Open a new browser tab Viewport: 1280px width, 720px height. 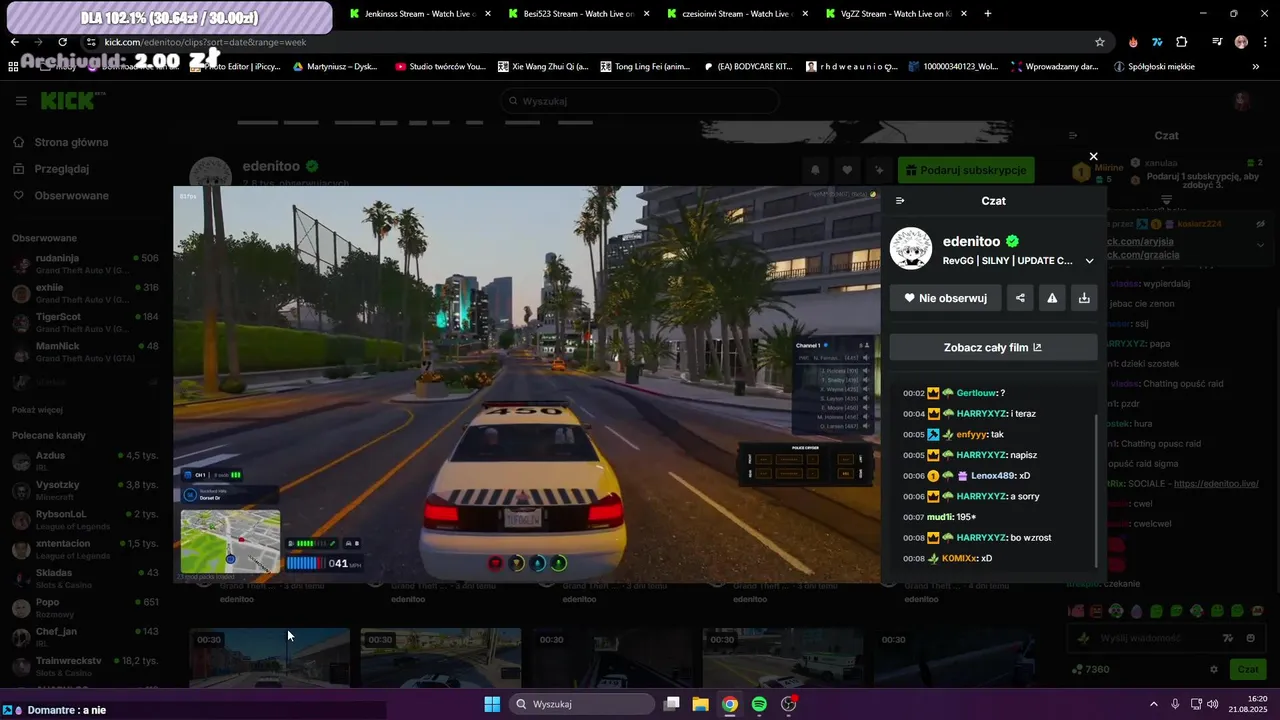[988, 14]
